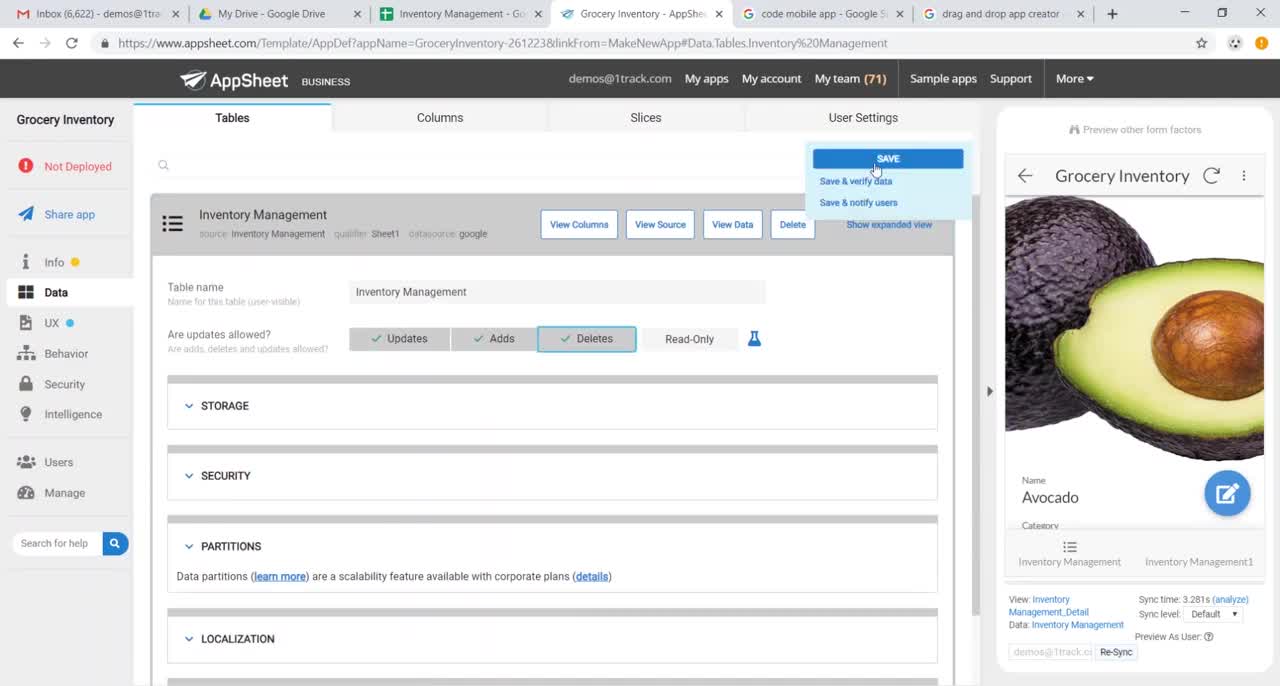The image size is (1280, 686).
Task: Open My team (71) link
Action: click(x=850, y=79)
